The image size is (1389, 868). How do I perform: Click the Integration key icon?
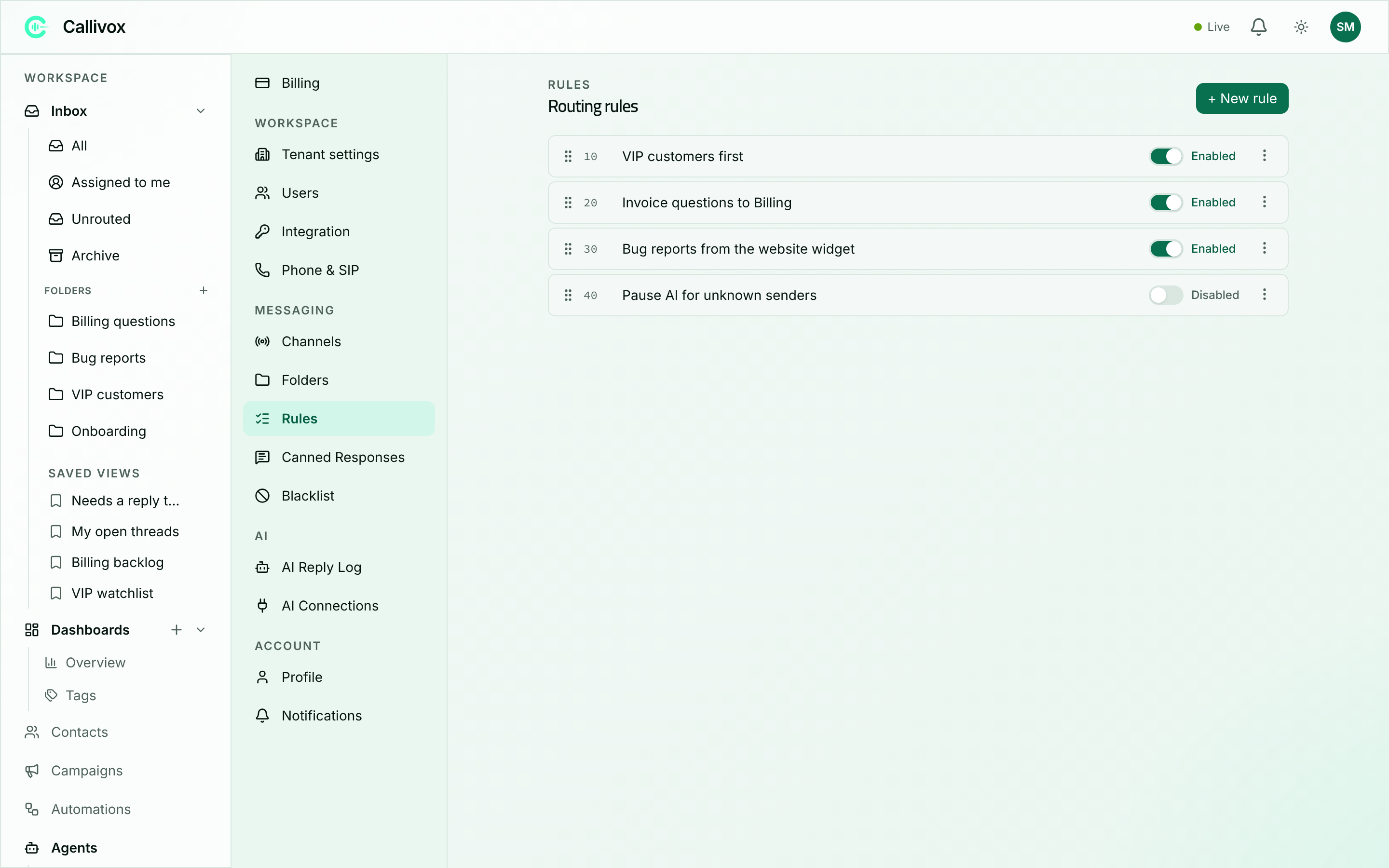tap(262, 231)
